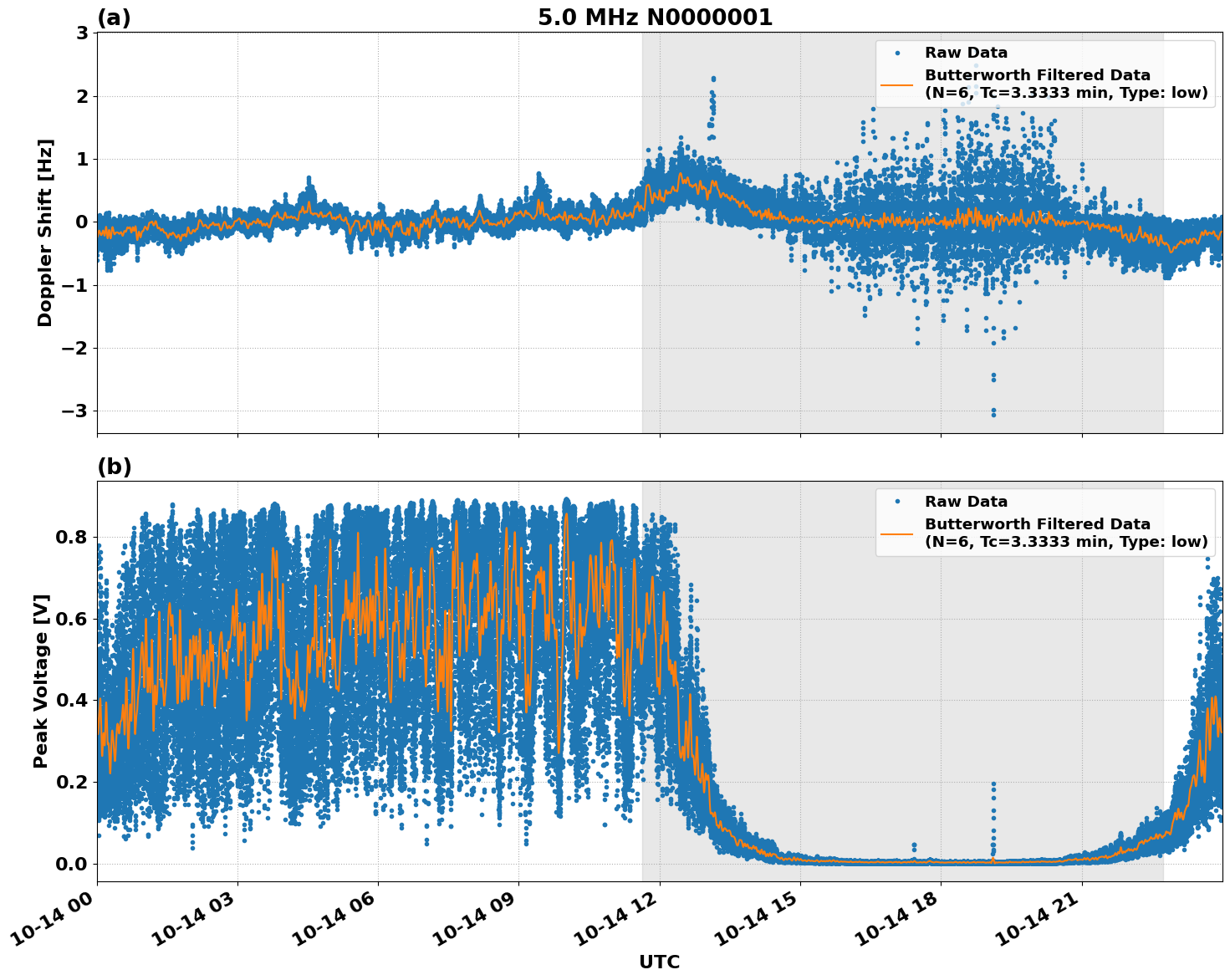
Task: Click the "3" tick on Doppler Shift axis
Action: 82,33
